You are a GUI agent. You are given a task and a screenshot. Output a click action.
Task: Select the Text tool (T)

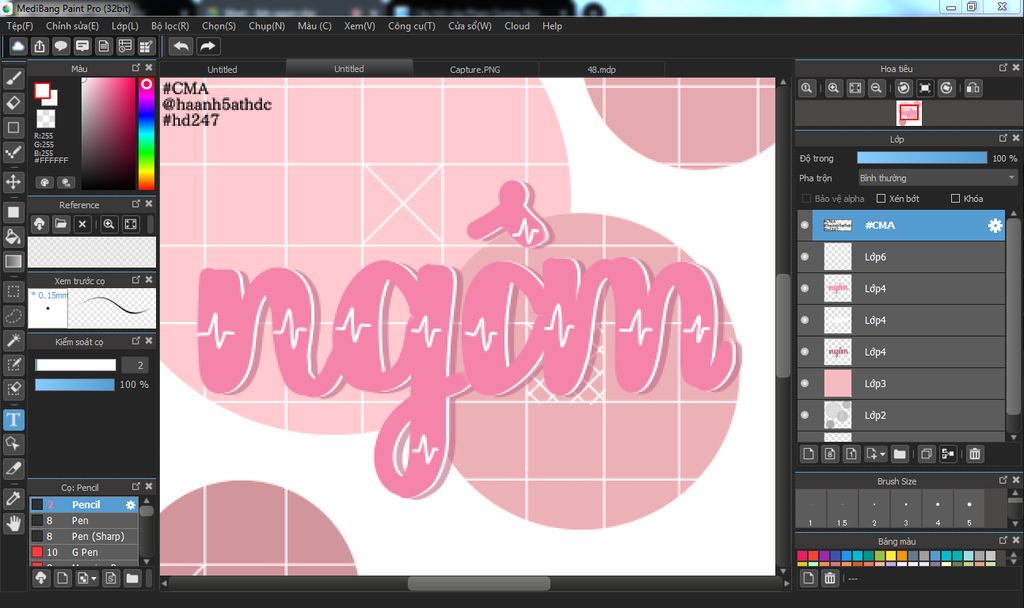14,419
